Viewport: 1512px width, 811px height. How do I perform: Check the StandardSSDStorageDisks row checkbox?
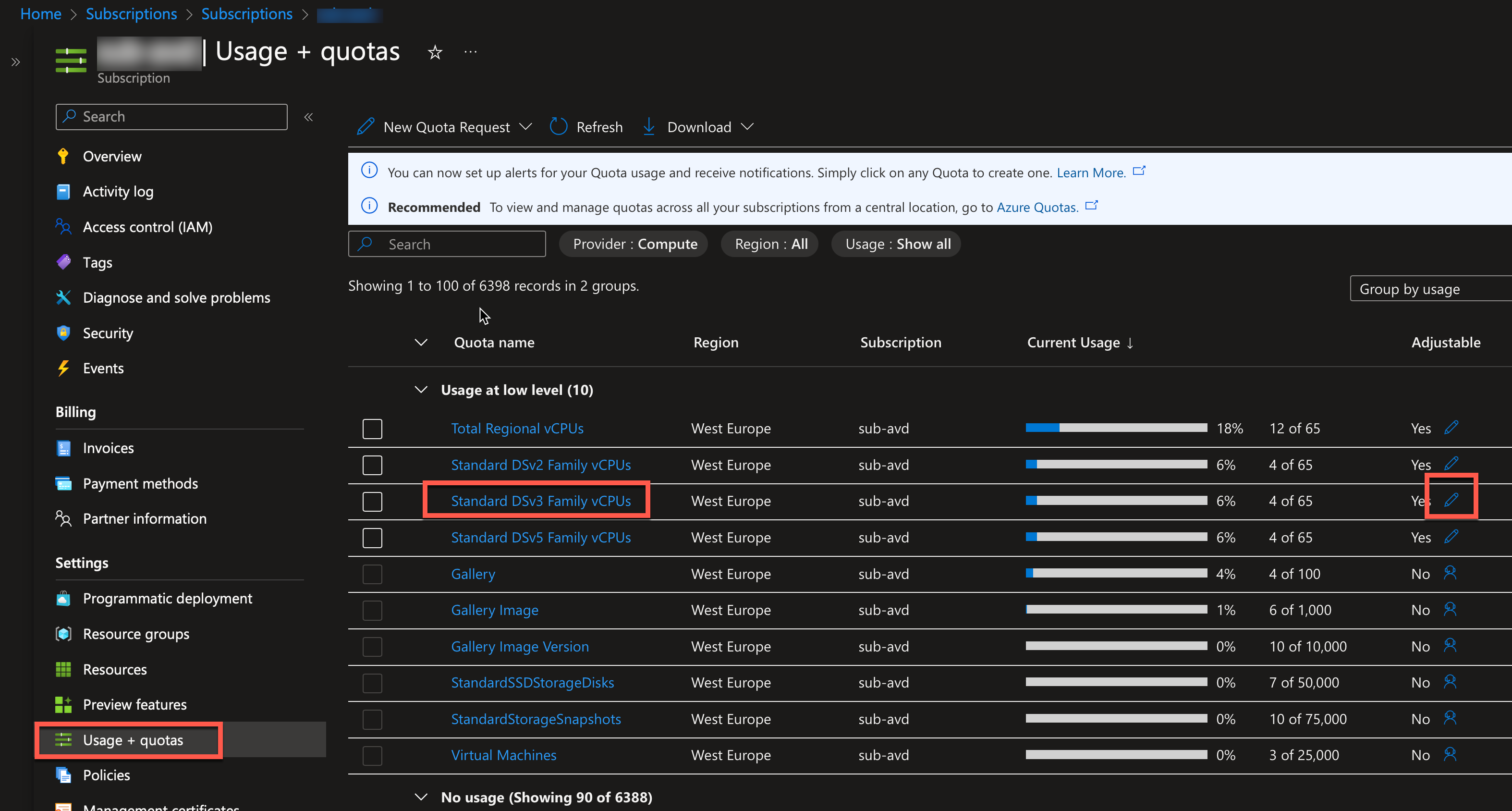372,683
